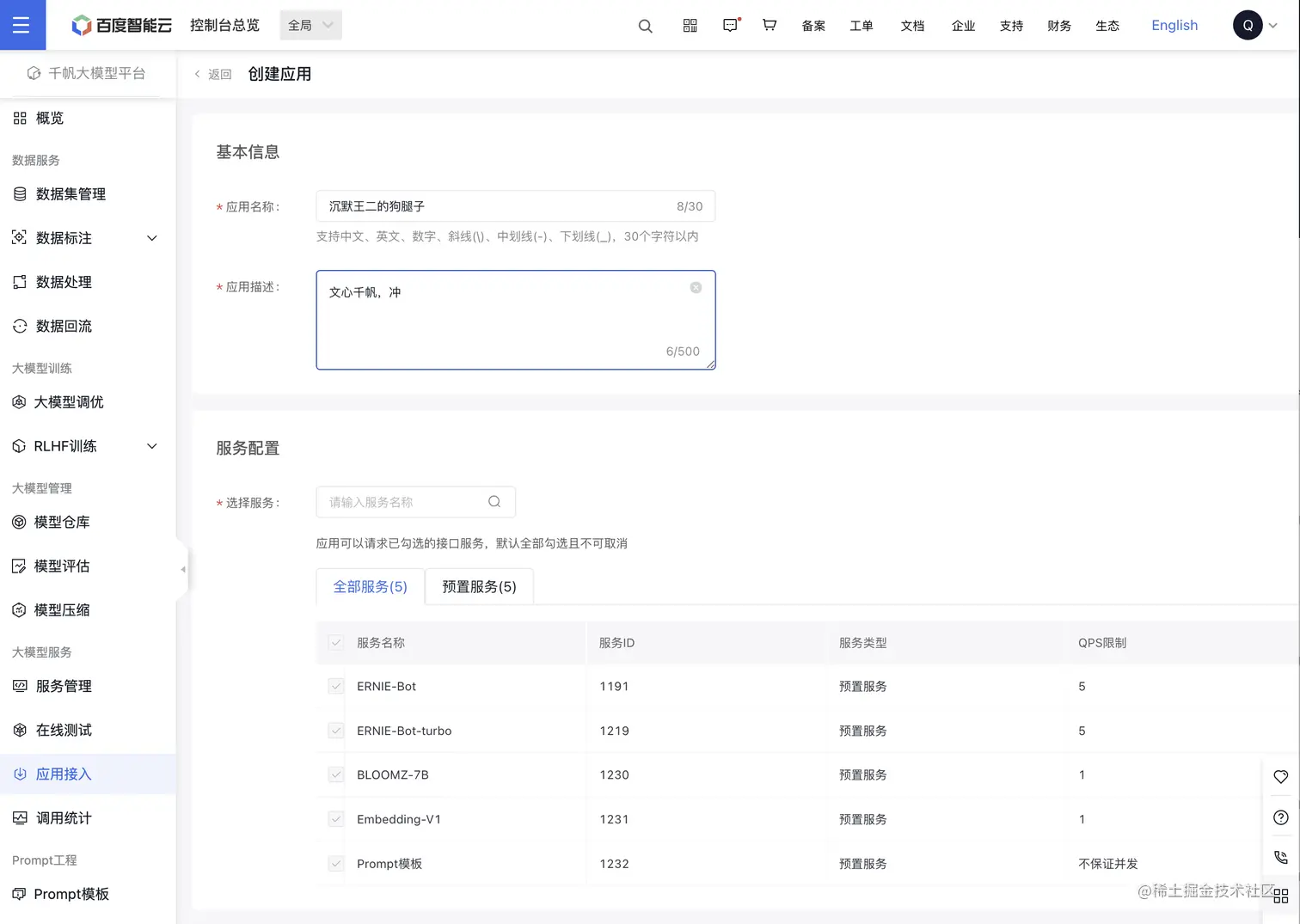The width and height of the screenshot is (1300, 924).
Task: Toggle the ERNIE-Bot-turbo row checkbox
Action: point(336,731)
